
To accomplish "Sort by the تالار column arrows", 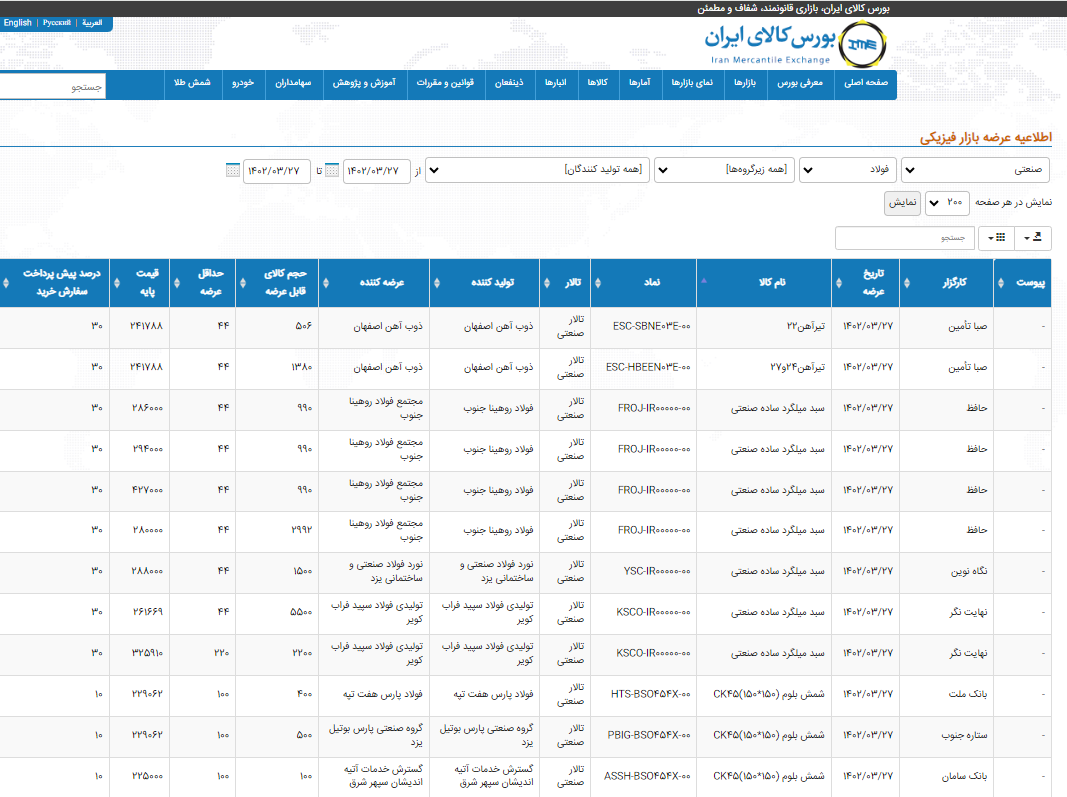I will [x=546, y=282].
